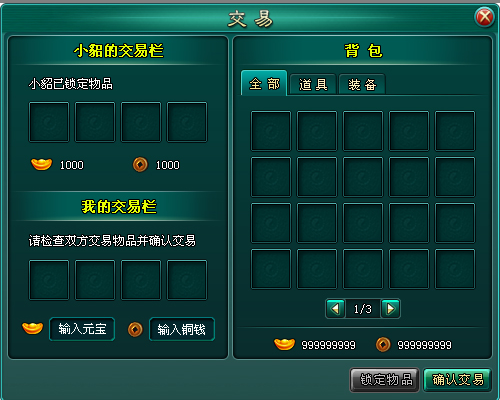Screen dimensions: 500x400
Task: Select the last backpack slot in bottom row
Action: coord(455,269)
